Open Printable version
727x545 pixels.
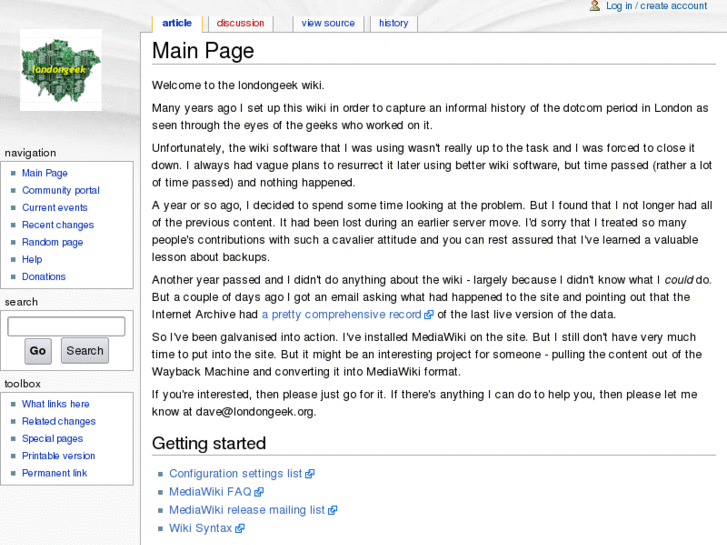click(58, 456)
